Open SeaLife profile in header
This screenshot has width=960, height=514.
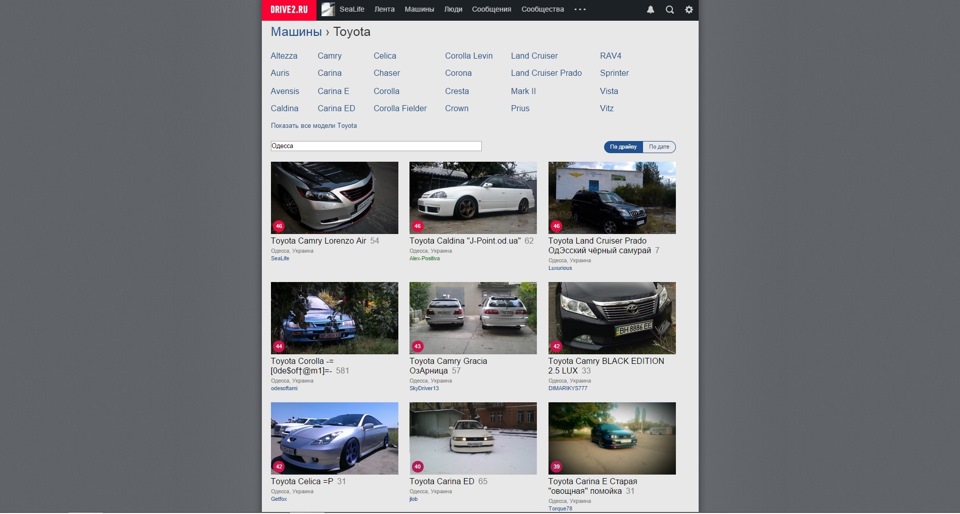click(352, 9)
